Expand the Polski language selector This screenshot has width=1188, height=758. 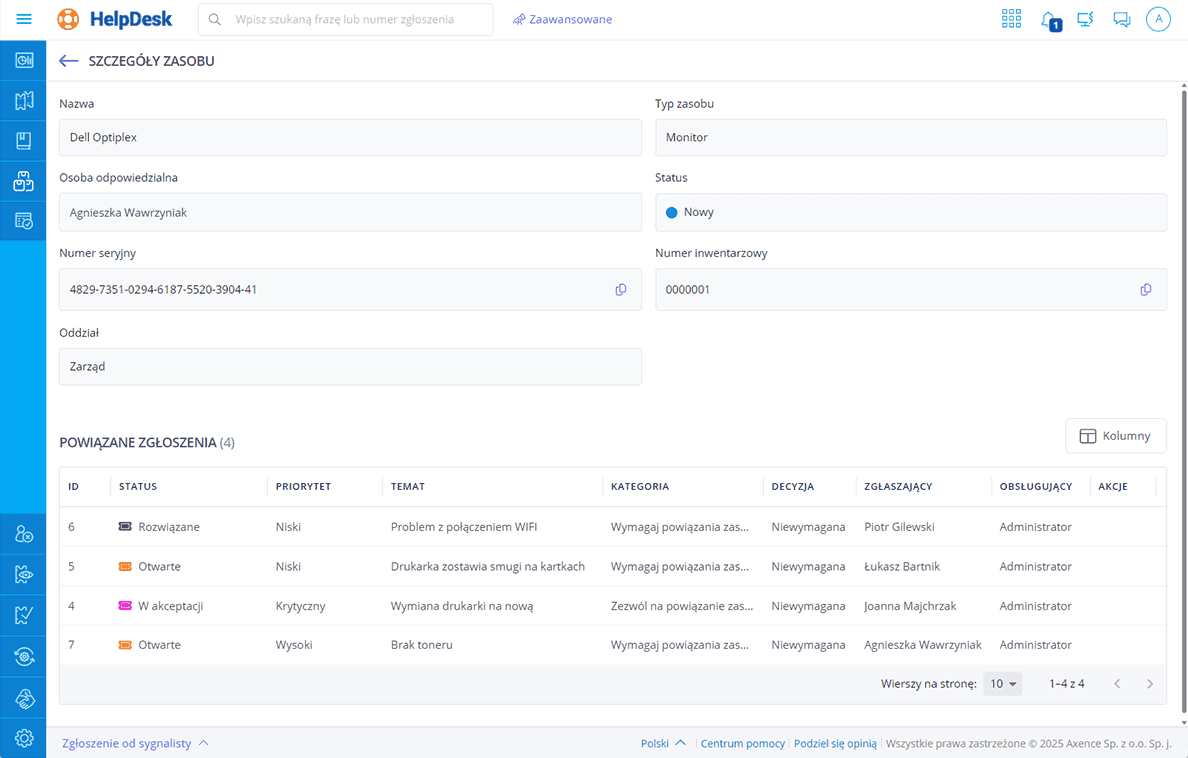(663, 743)
